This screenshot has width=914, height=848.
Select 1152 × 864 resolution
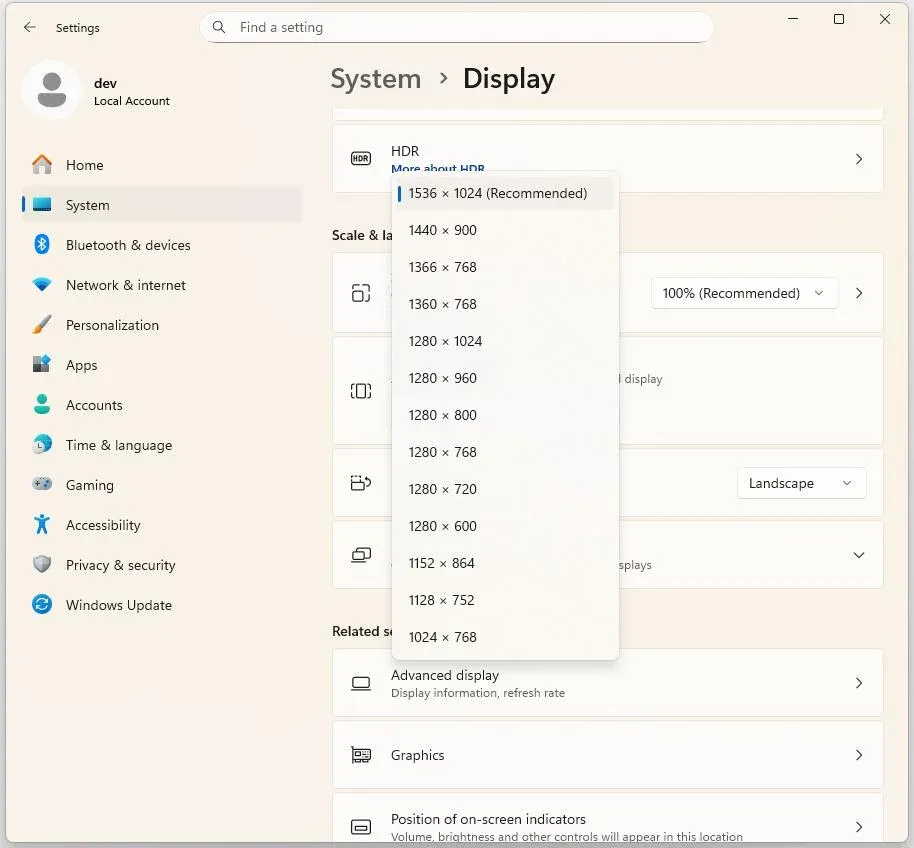coord(505,563)
